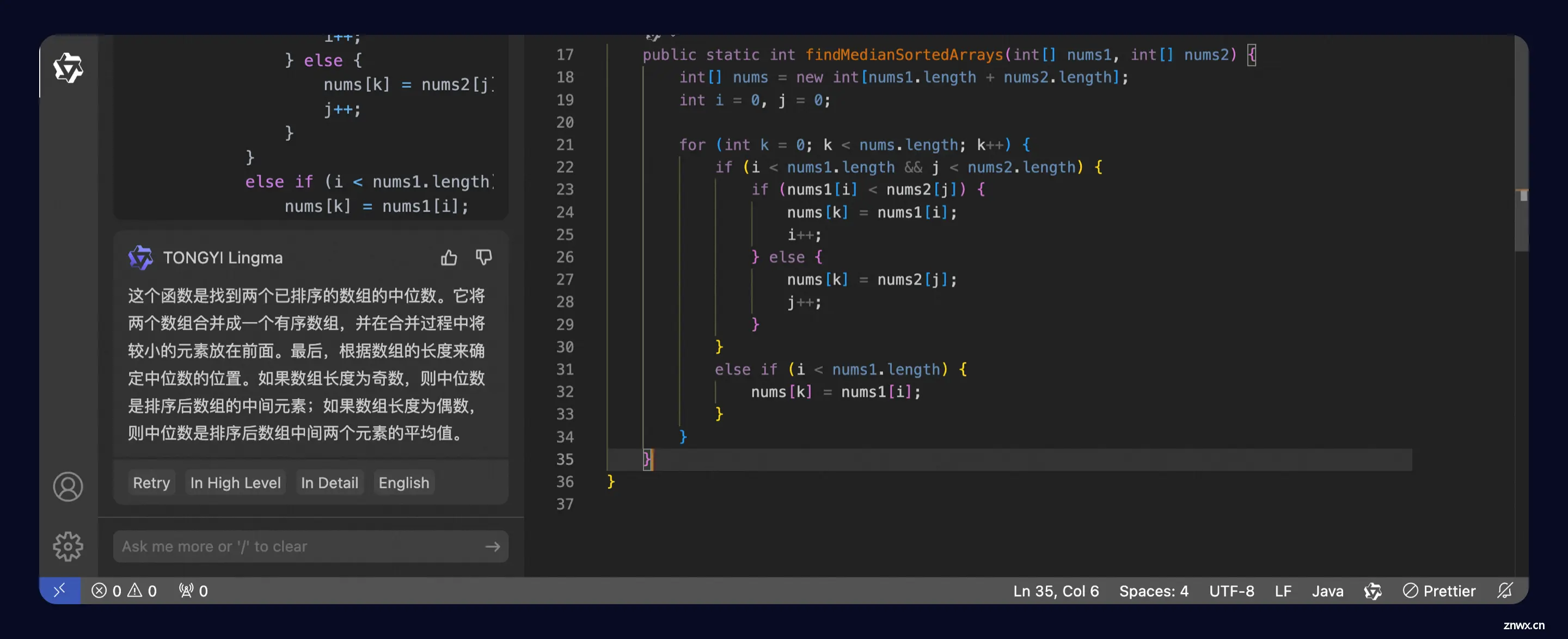This screenshot has height=639, width=1568.
Task: Click the findMedianSortedArrays method name
Action: click(x=904, y=55)
